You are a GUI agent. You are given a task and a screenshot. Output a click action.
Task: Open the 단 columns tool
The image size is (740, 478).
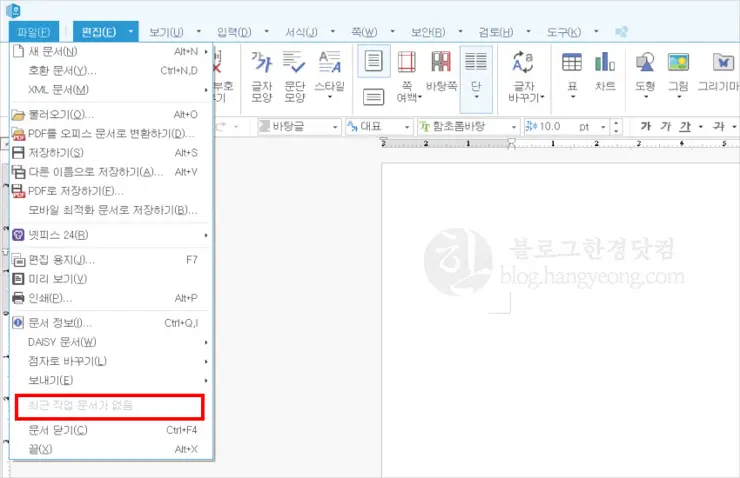476,78
